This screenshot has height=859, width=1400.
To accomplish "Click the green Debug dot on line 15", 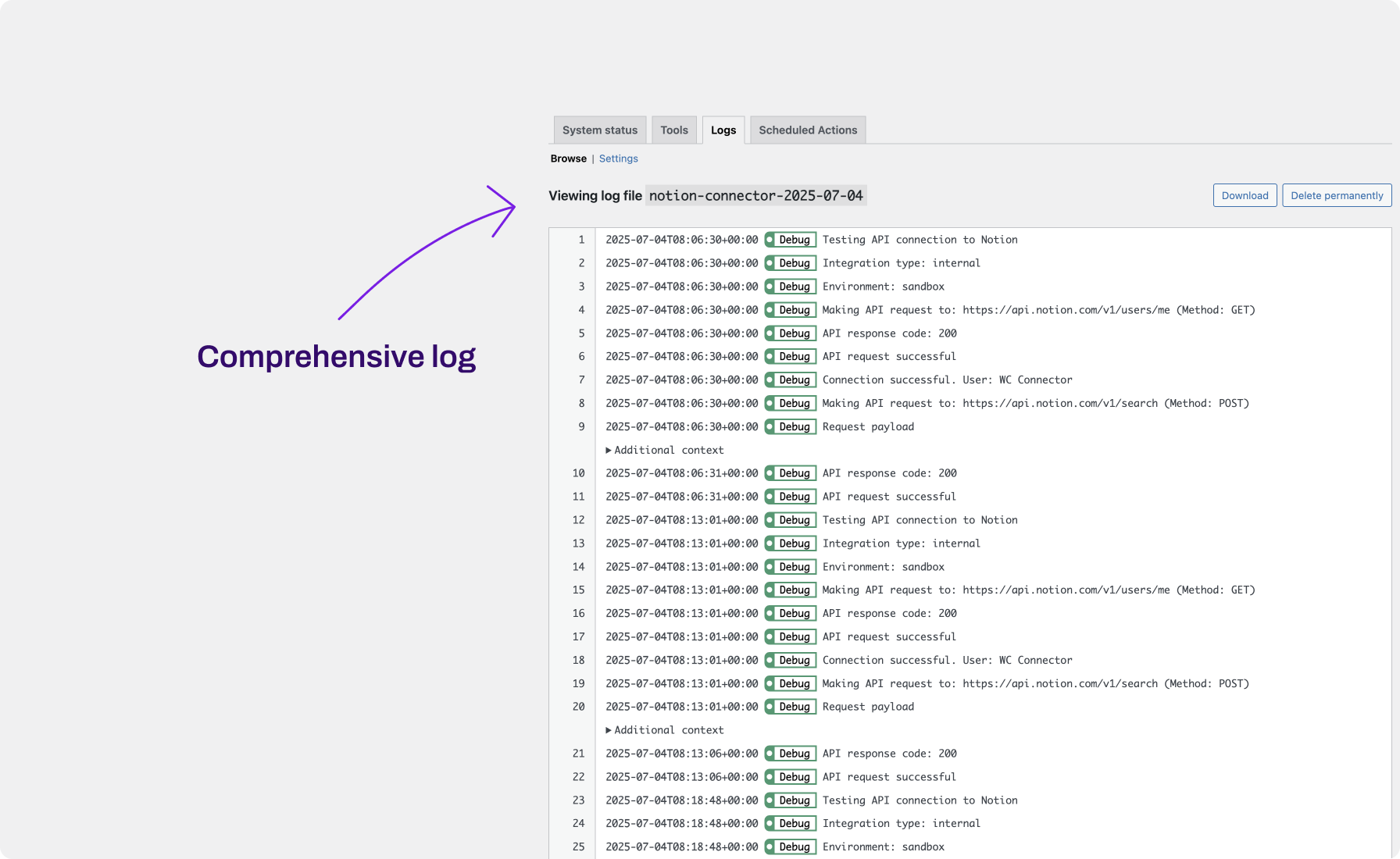I will click(772, 590).
